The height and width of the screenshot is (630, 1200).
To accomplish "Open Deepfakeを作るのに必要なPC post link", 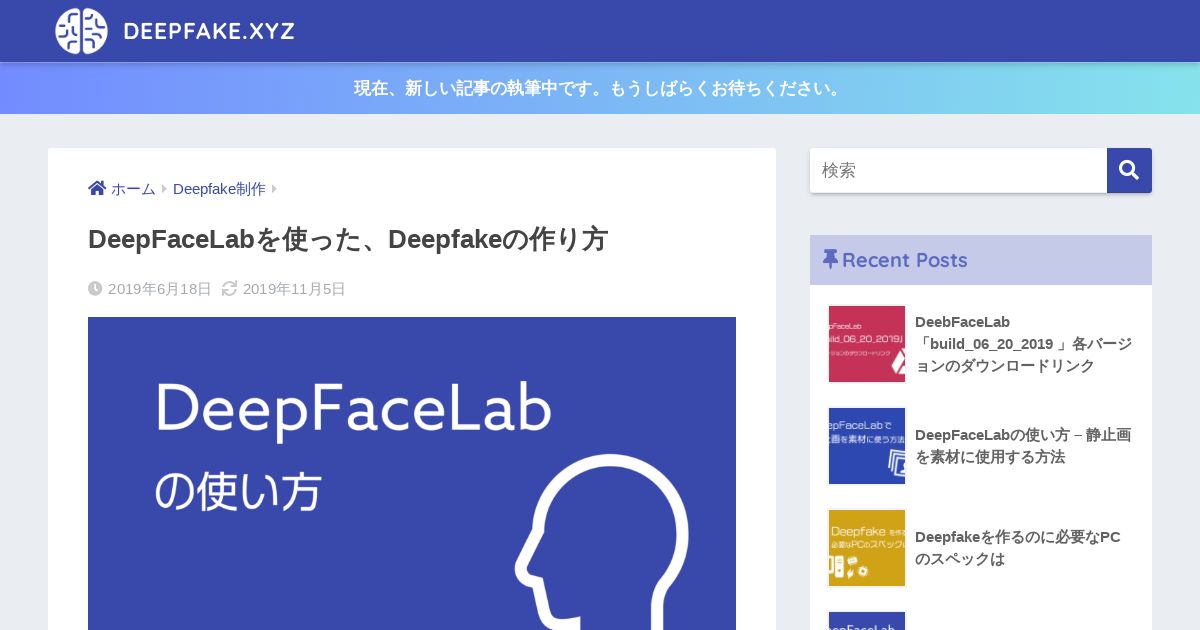I will (1018, 548).
